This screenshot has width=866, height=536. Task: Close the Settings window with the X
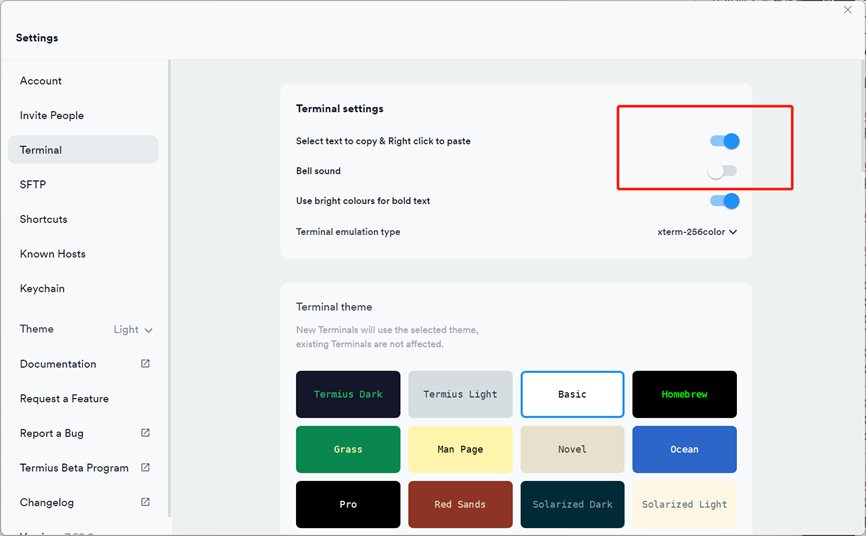(848, 10)
